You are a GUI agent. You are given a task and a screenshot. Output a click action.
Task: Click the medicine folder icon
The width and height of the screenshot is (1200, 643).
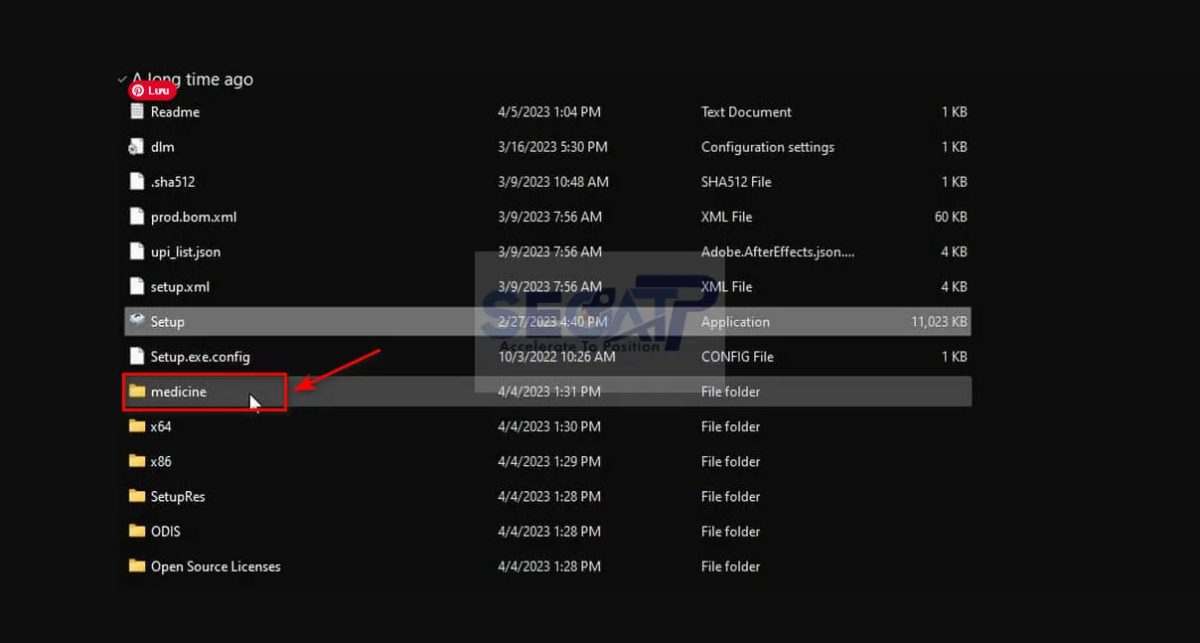pyautogui.click(x=137, y=391)
